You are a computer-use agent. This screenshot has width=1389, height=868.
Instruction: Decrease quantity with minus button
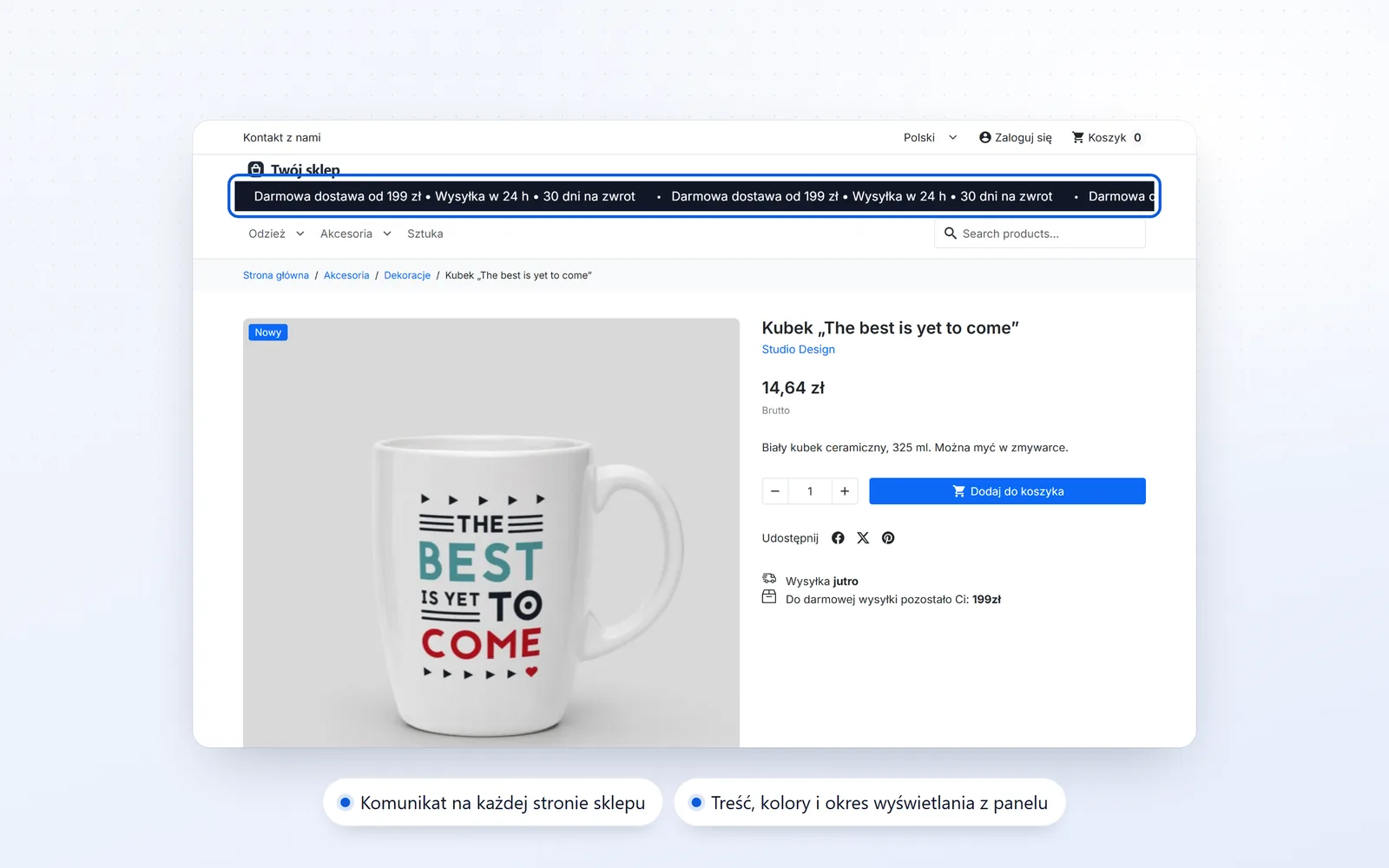click(x=775, y=491)
